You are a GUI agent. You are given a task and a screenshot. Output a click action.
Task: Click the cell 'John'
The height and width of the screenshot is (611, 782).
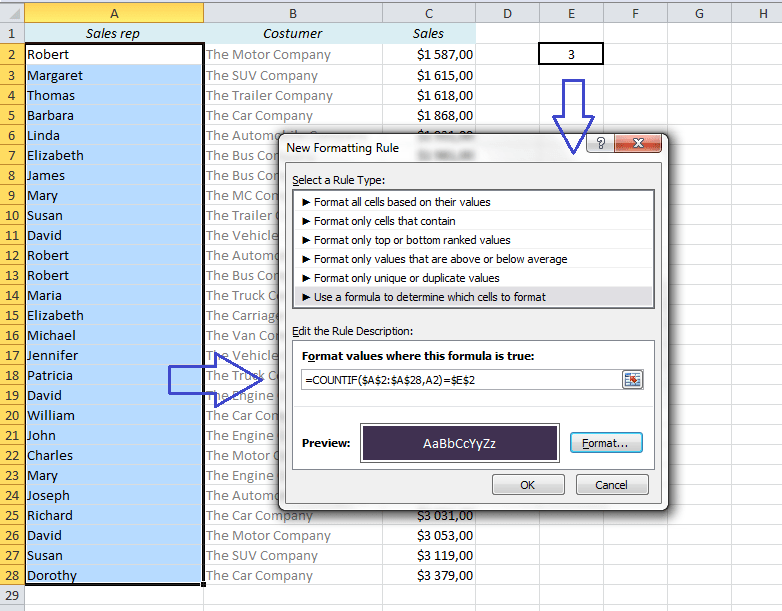[x=114, y=435]
